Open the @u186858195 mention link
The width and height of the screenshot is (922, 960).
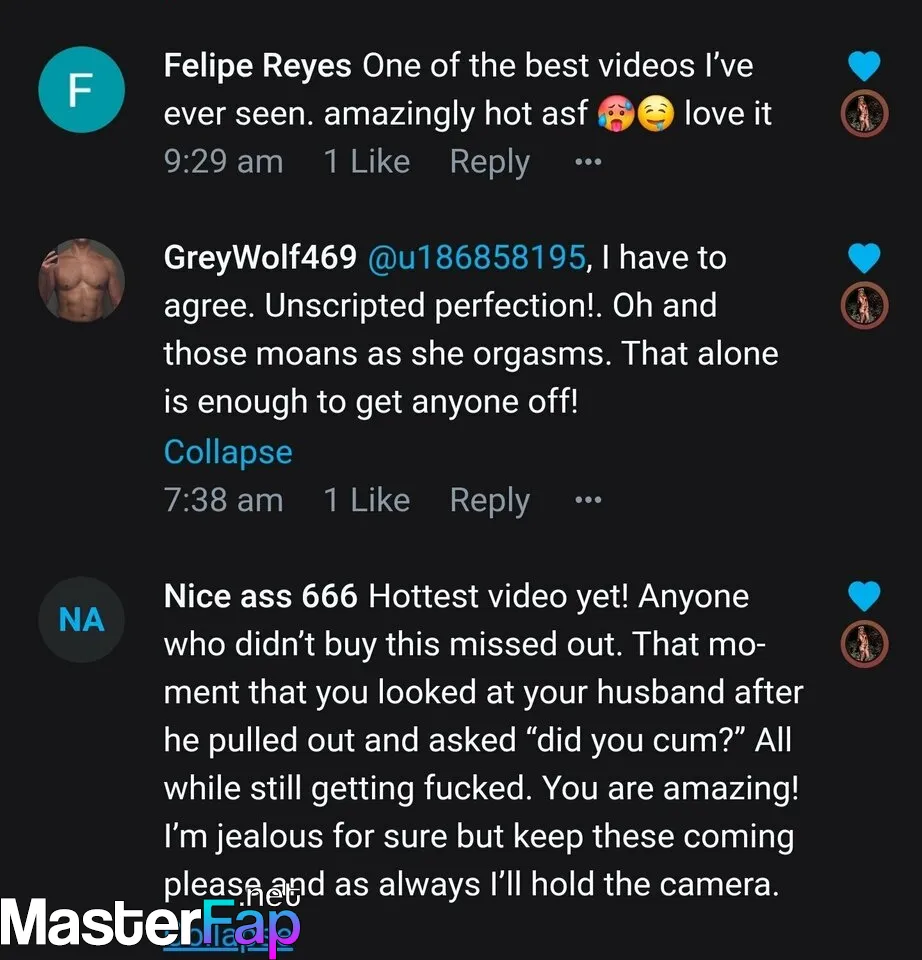pyautogui.click(x=477, y=258)
